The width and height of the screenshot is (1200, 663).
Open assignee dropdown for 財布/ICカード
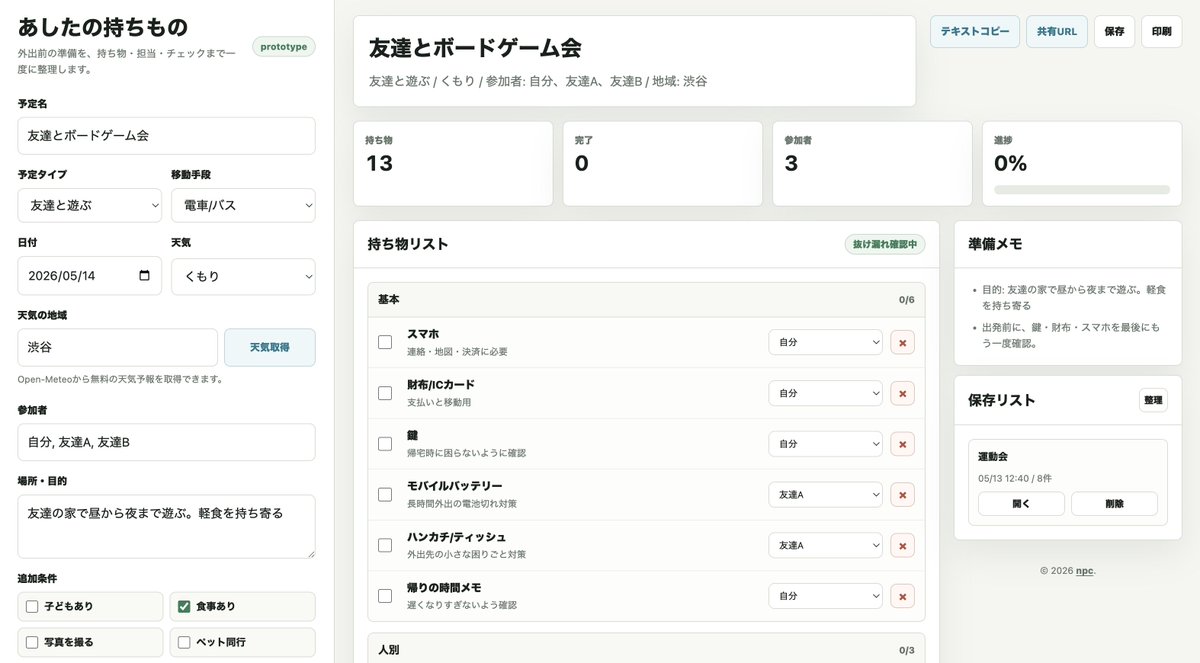pyautogui.click(x=825, y=393)
